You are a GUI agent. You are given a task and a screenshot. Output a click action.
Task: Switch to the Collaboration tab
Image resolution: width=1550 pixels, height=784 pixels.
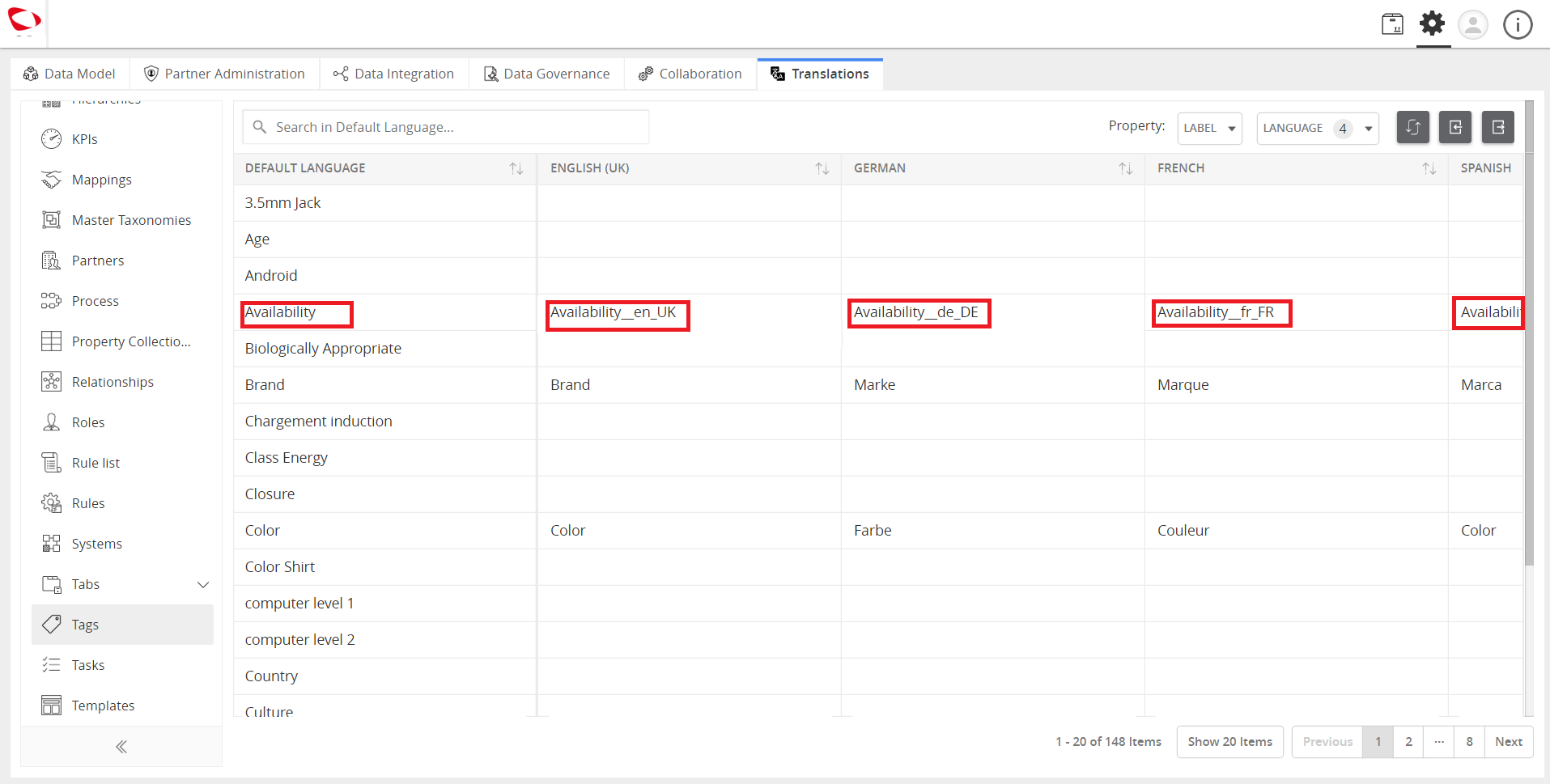tap(690, 74)
